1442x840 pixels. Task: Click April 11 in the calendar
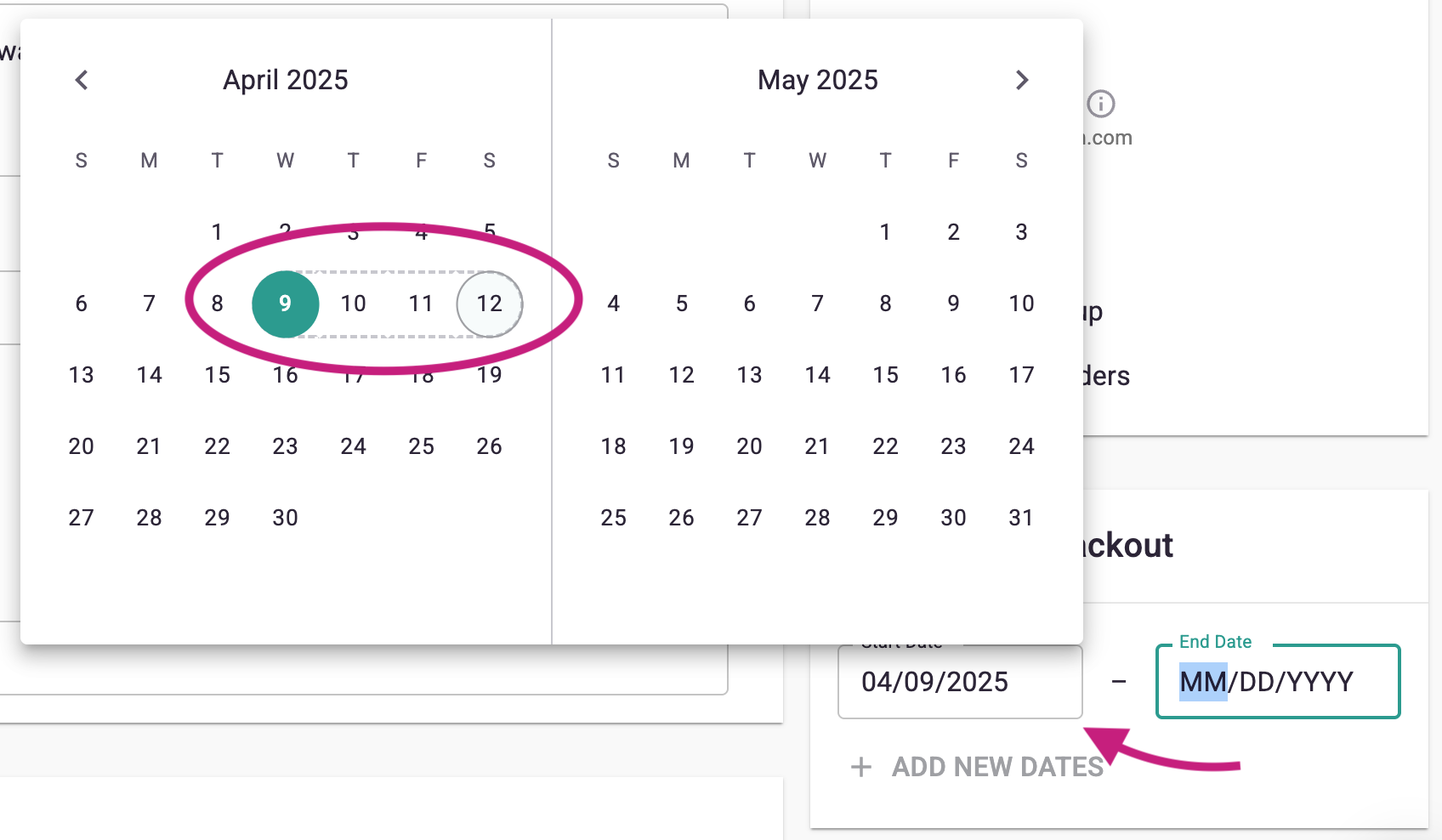(x=421, y=304)
